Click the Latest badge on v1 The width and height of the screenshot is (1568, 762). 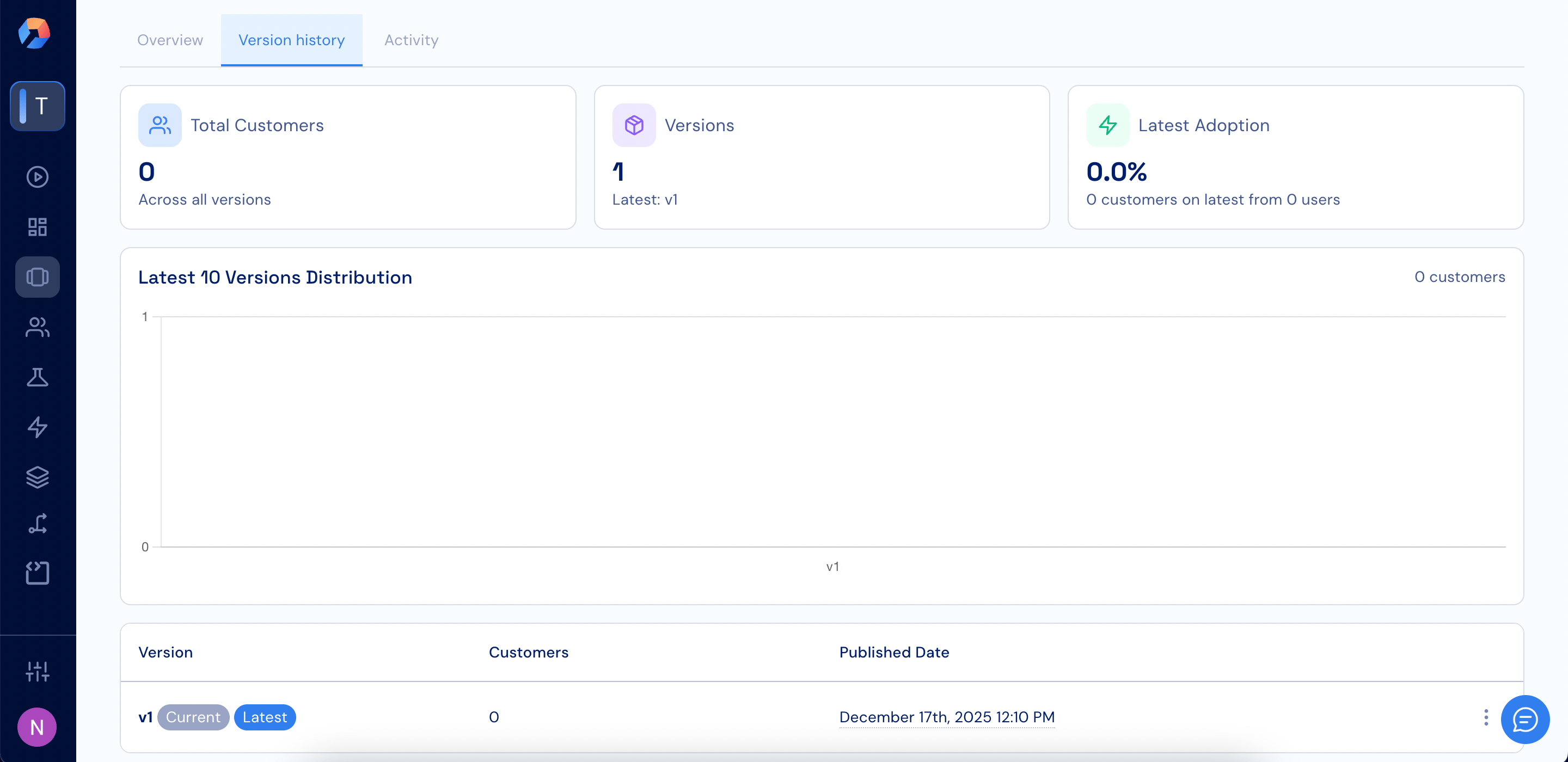click(265, 717)
